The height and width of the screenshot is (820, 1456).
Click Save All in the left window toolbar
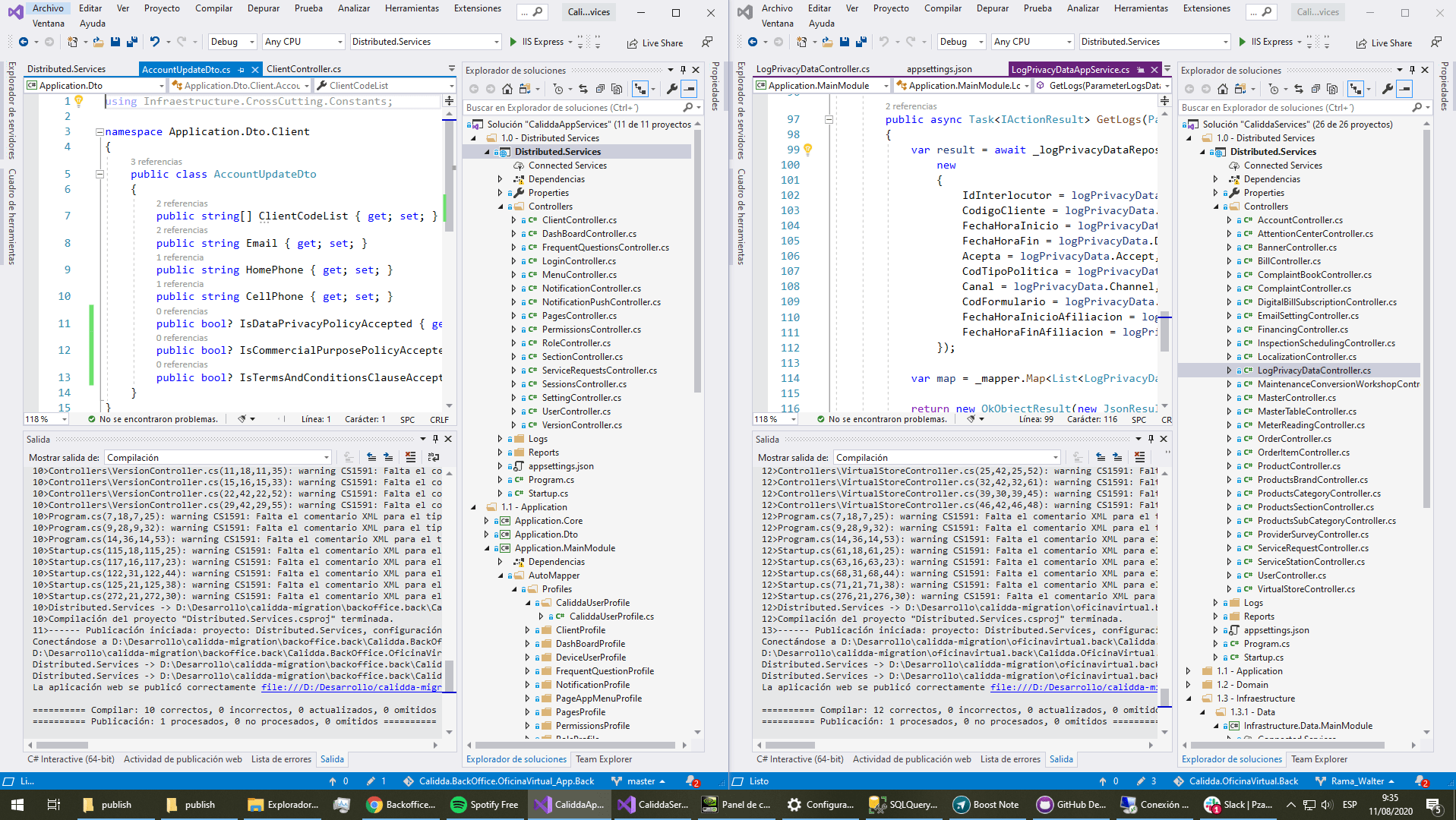click(x=132, y=42)
